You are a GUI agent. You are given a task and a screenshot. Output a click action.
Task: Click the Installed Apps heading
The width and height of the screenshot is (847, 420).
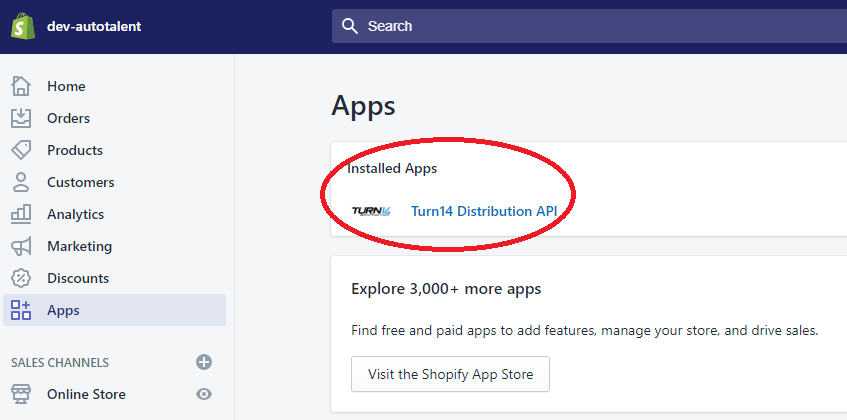pos(392,168)
